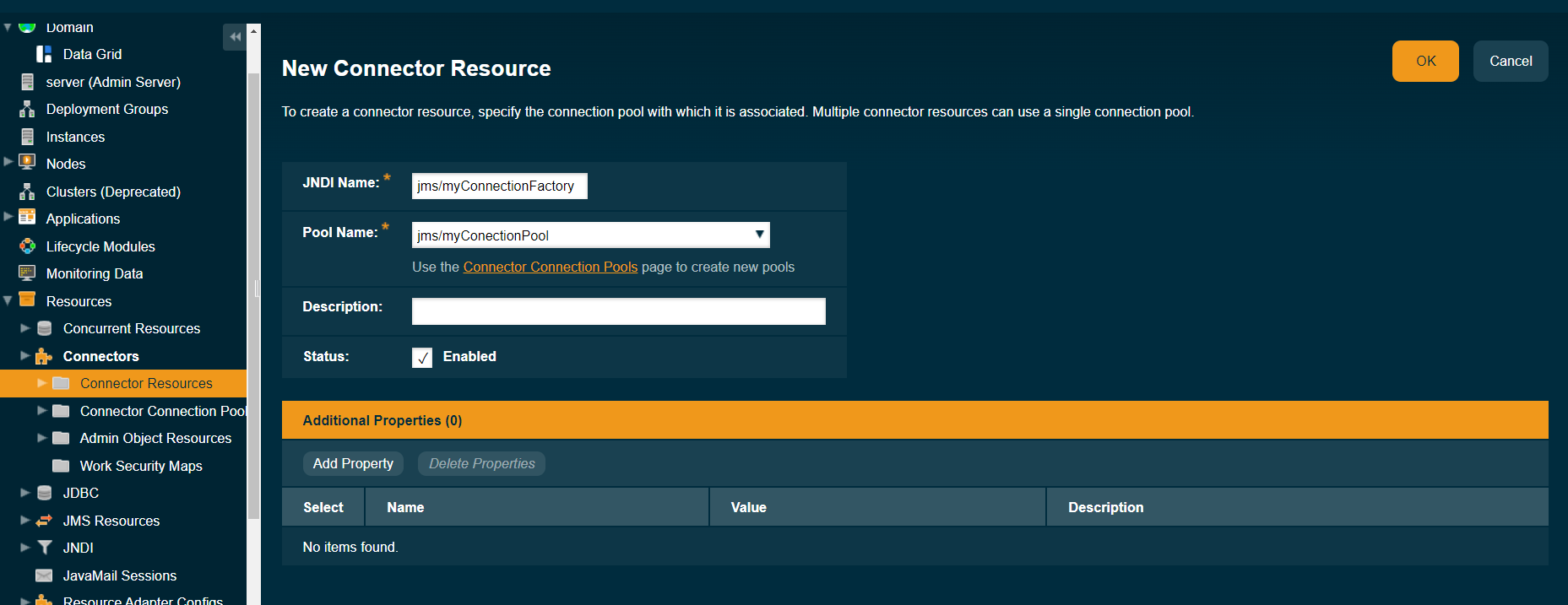Follow the Connector Connection Pools link
This screenshot has height=605, width=1568.
click(x=550, y=267)
